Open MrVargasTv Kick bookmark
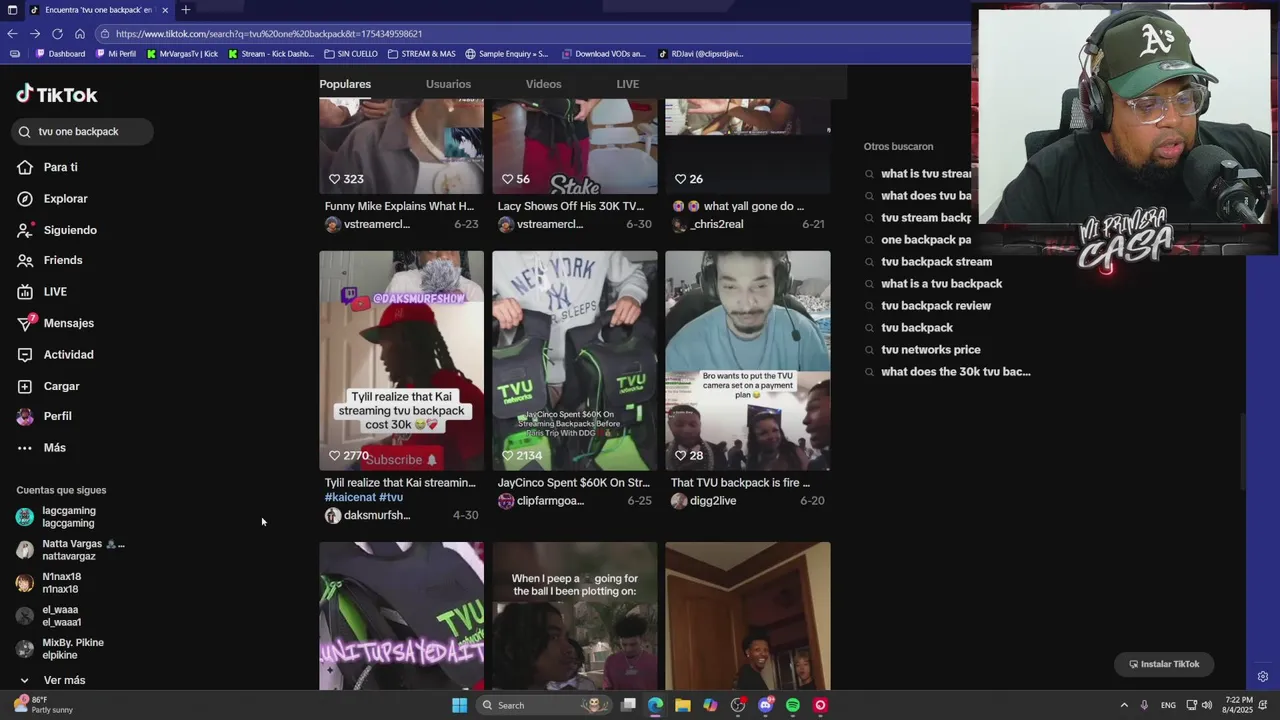 pos(182,54)
